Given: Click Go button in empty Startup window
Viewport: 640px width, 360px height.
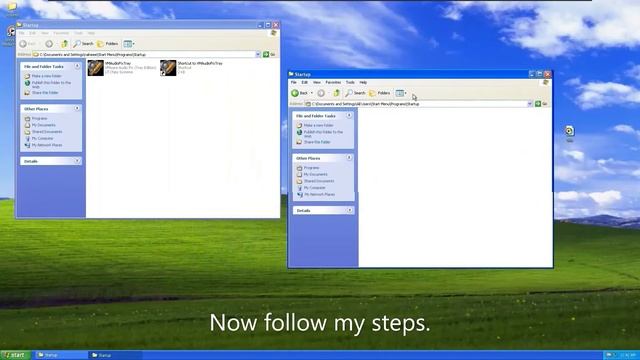Looking at the screenshot, I should (x=541, y=104).
